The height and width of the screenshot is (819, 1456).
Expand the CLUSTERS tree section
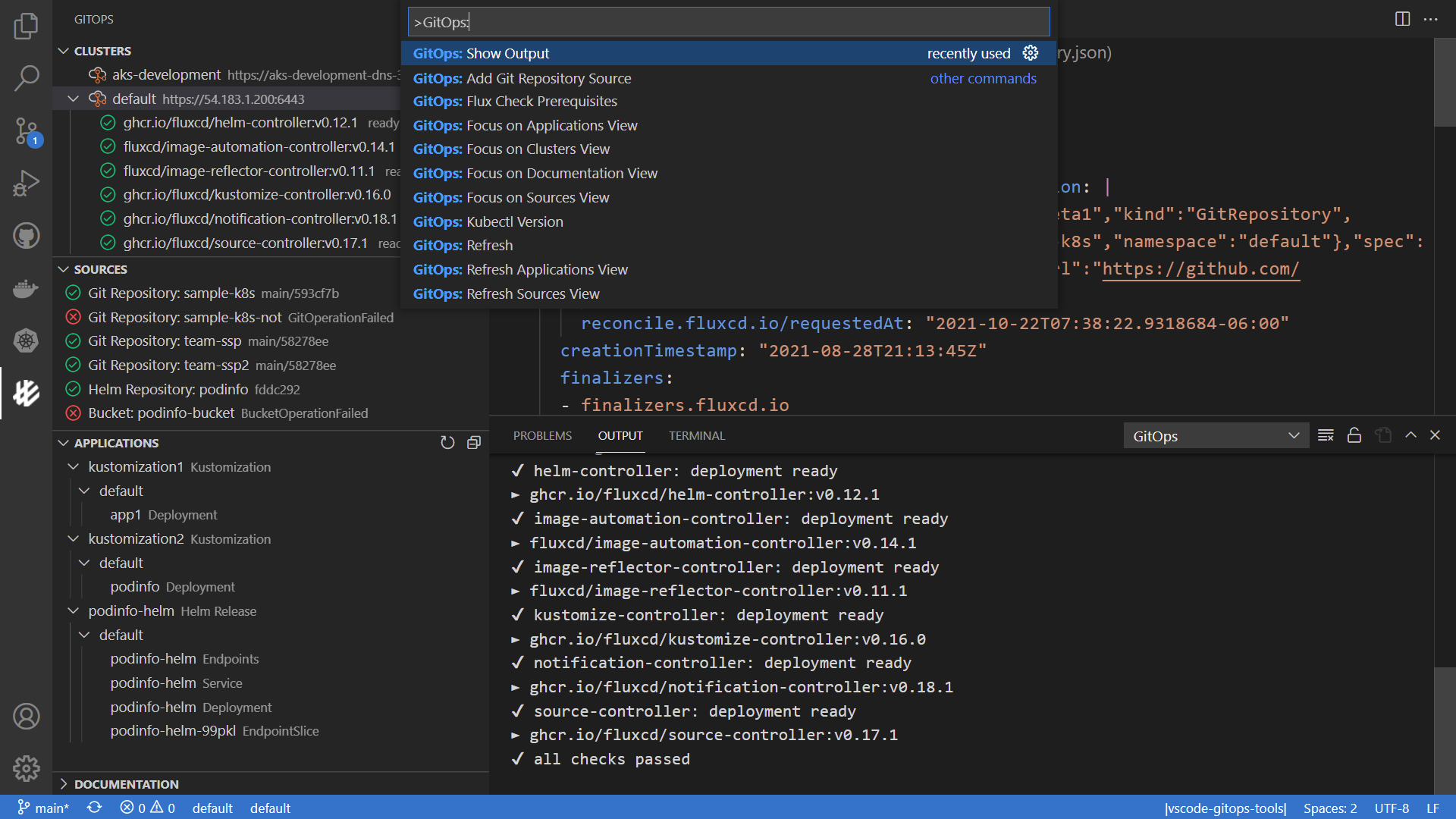click(x=64, y=50)
